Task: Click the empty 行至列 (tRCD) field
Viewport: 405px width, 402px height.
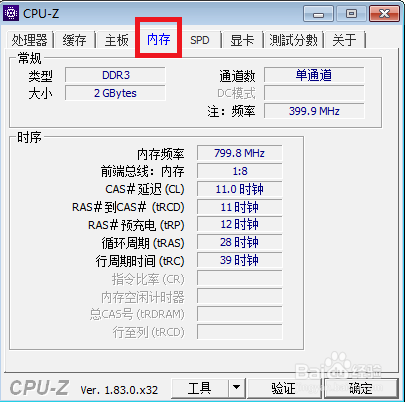Action: (240, 332)
